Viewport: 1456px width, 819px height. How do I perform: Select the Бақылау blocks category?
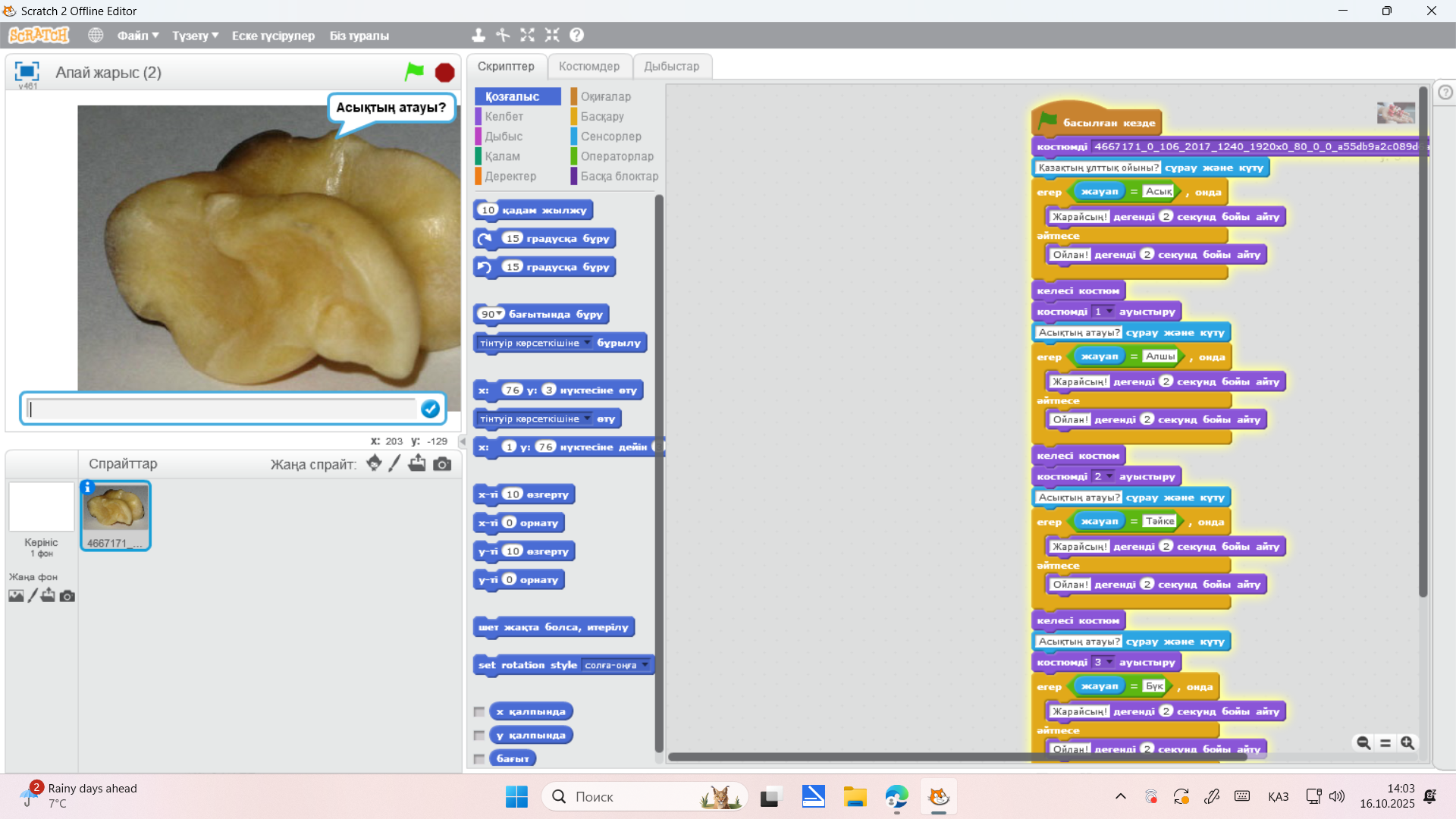coord(602,116)
